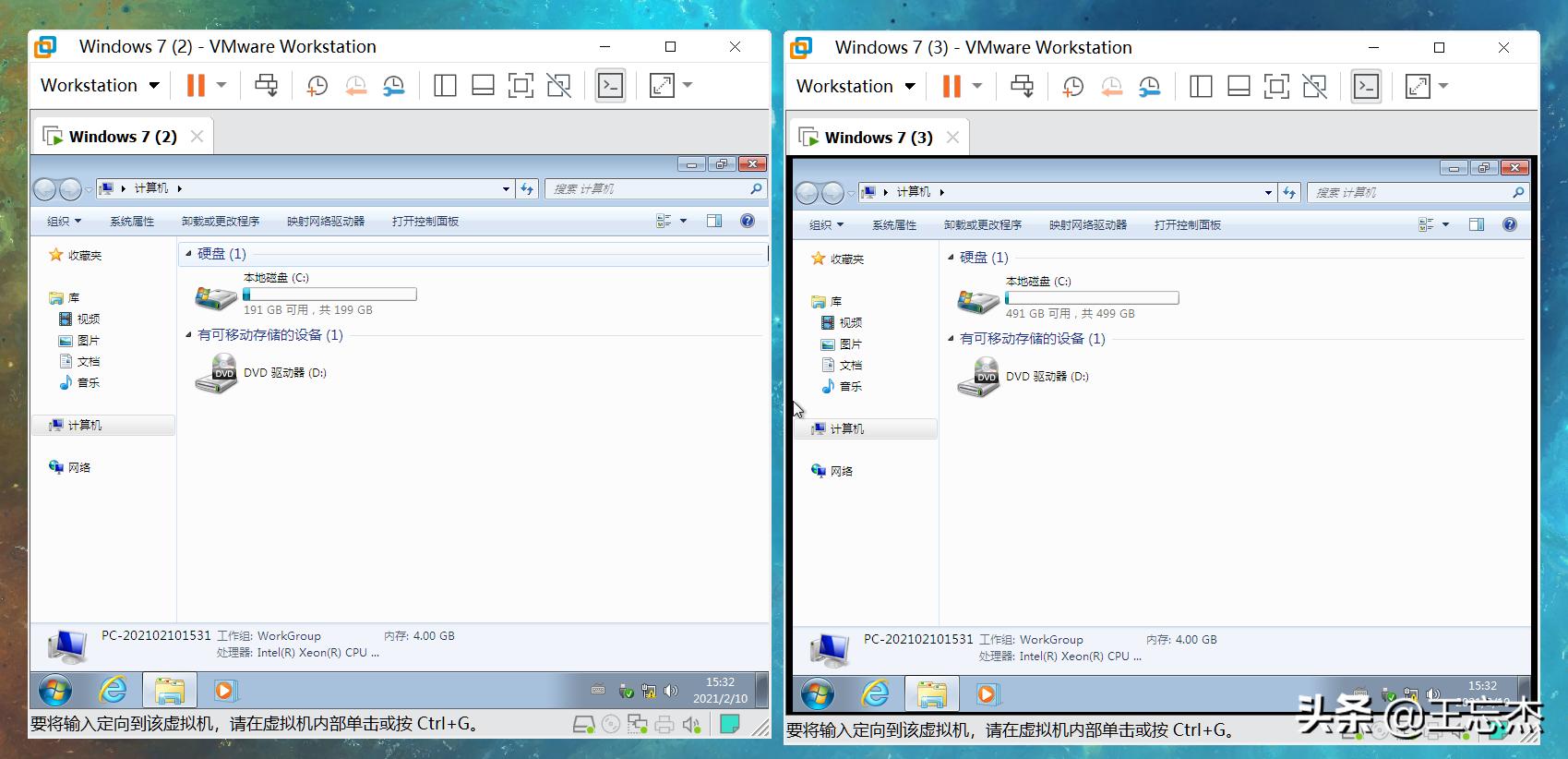Collapse 有可移动存储的设备 (1) group in Windows 7 (3)
This screenshot has height=759, width=1568.
[952, 338]
